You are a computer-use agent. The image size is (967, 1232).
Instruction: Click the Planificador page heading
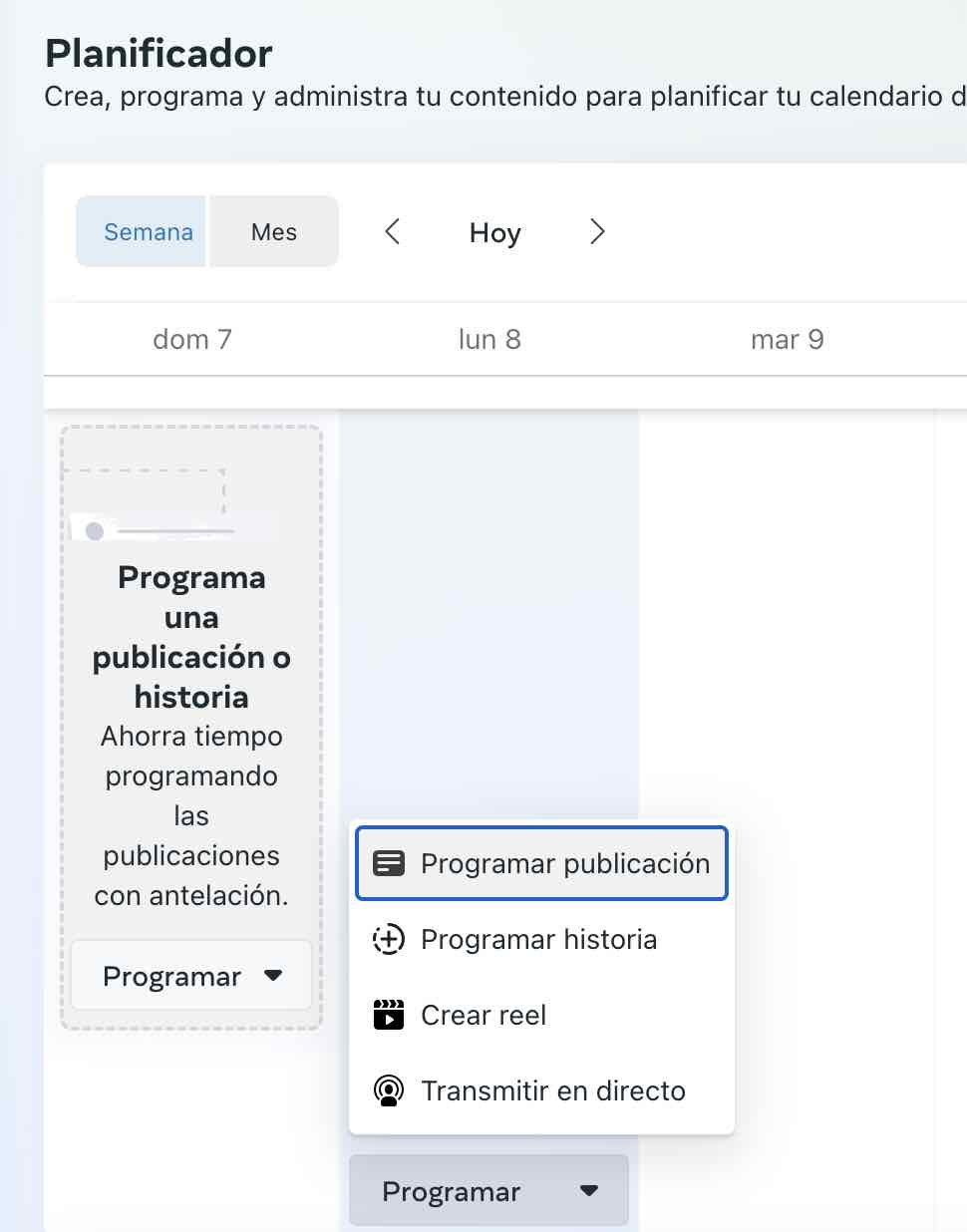(x=159, y=53)
